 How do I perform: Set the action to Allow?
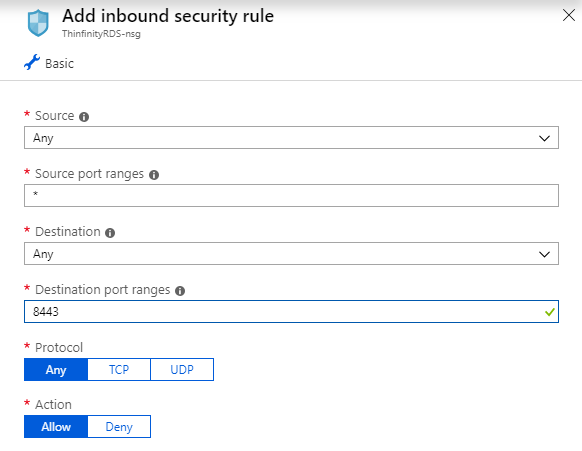tap(56, 427)
